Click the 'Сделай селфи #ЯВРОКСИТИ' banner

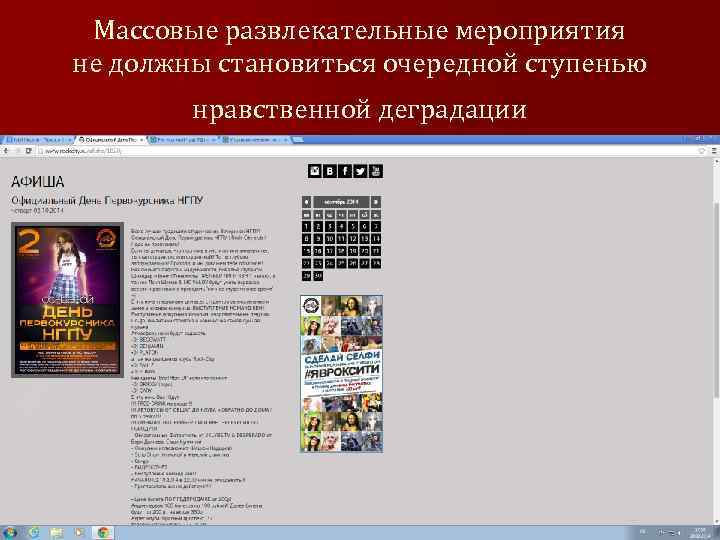(341, 374)
